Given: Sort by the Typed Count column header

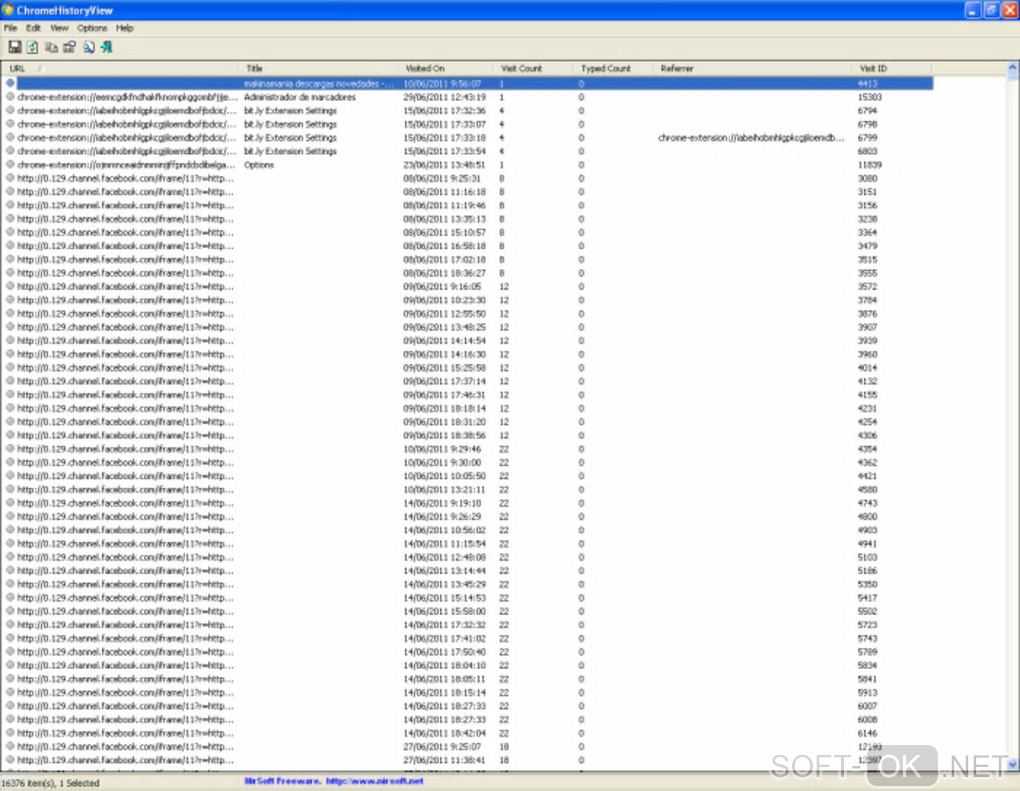Looking at the screenshot, I should coord(613,68).
